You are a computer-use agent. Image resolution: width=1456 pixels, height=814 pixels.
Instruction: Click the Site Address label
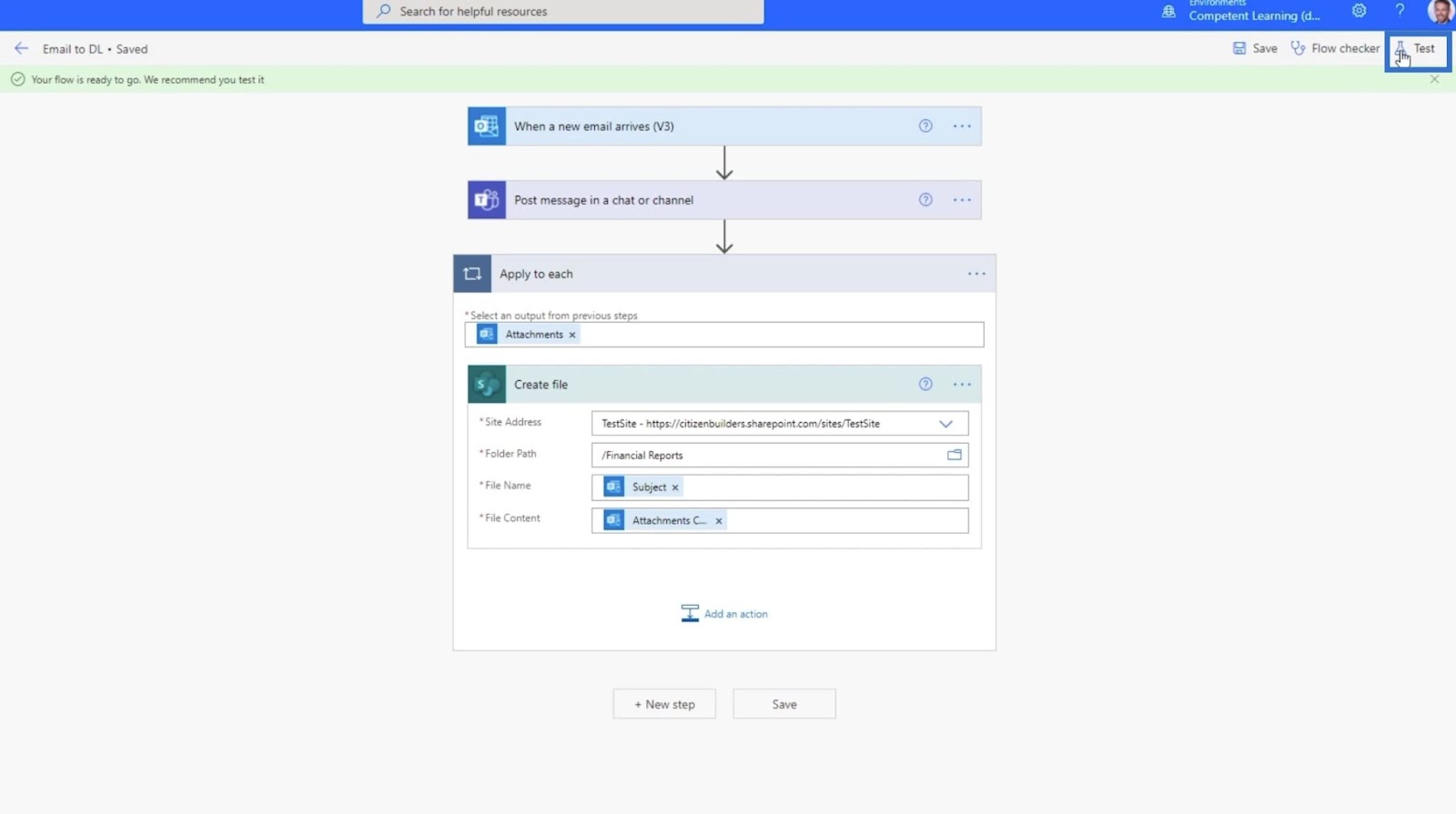pyautogui.click(x=512, y=422)
